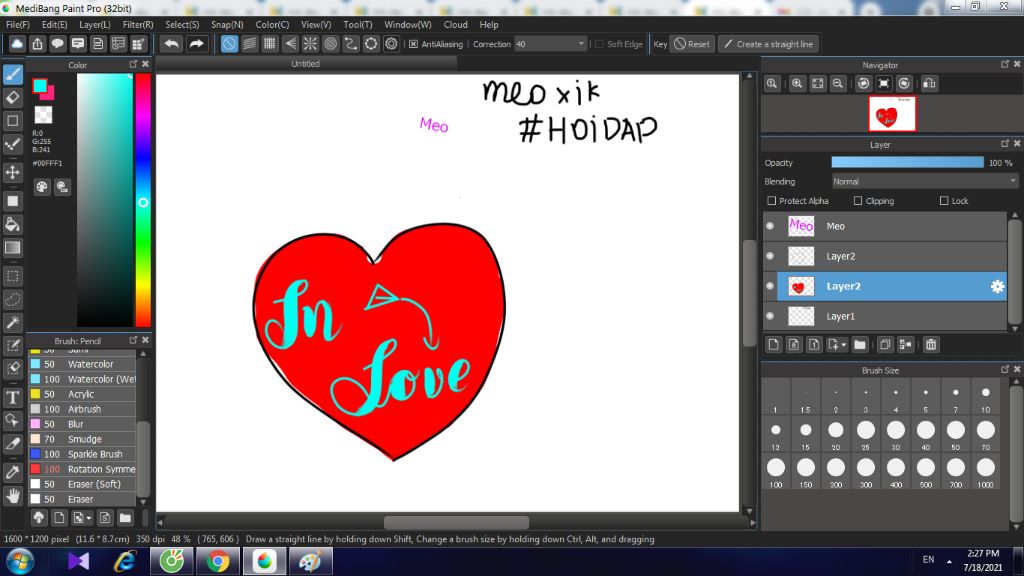Pick a hue on the rainbow bar
Screen dimensions: 1024x576
tap(143, 200)
